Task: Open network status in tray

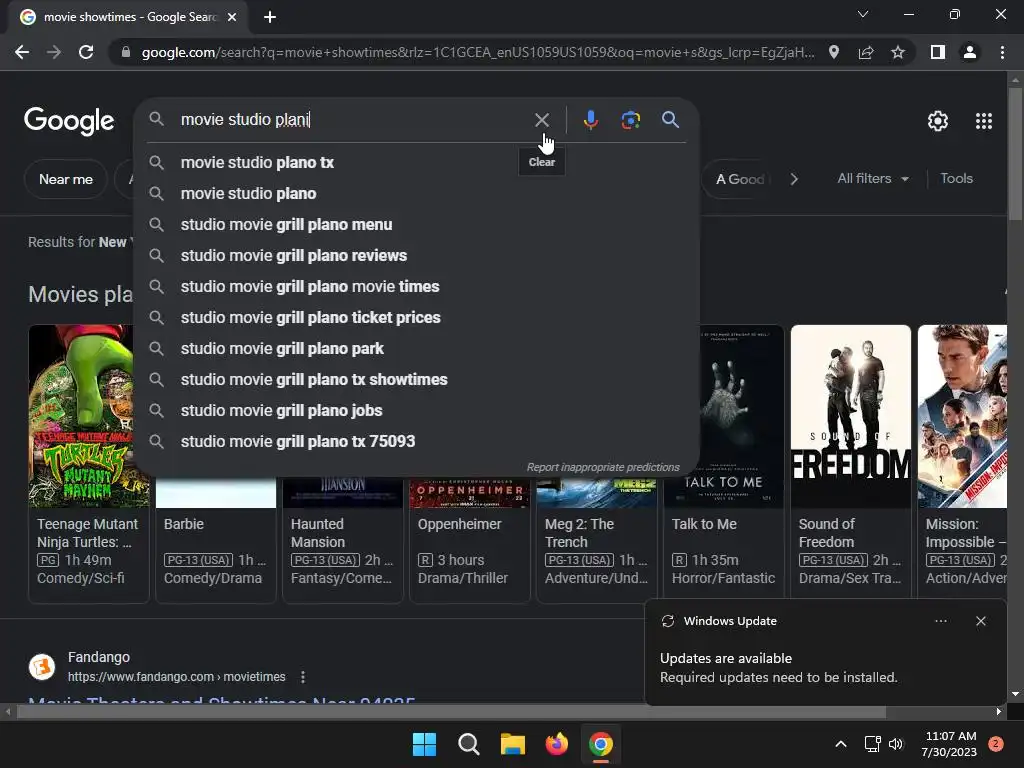Action: point(872,744)
